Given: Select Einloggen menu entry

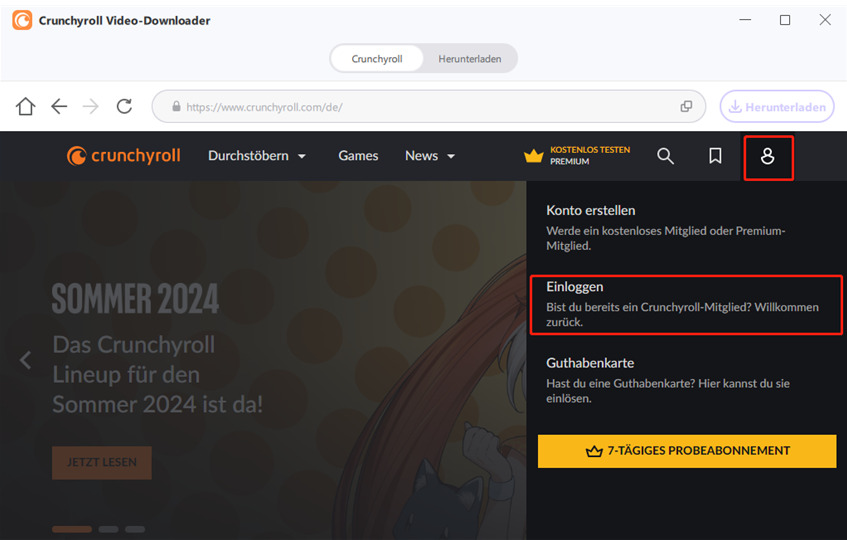Looking at the screenshot, I should [x=686, y=305].
